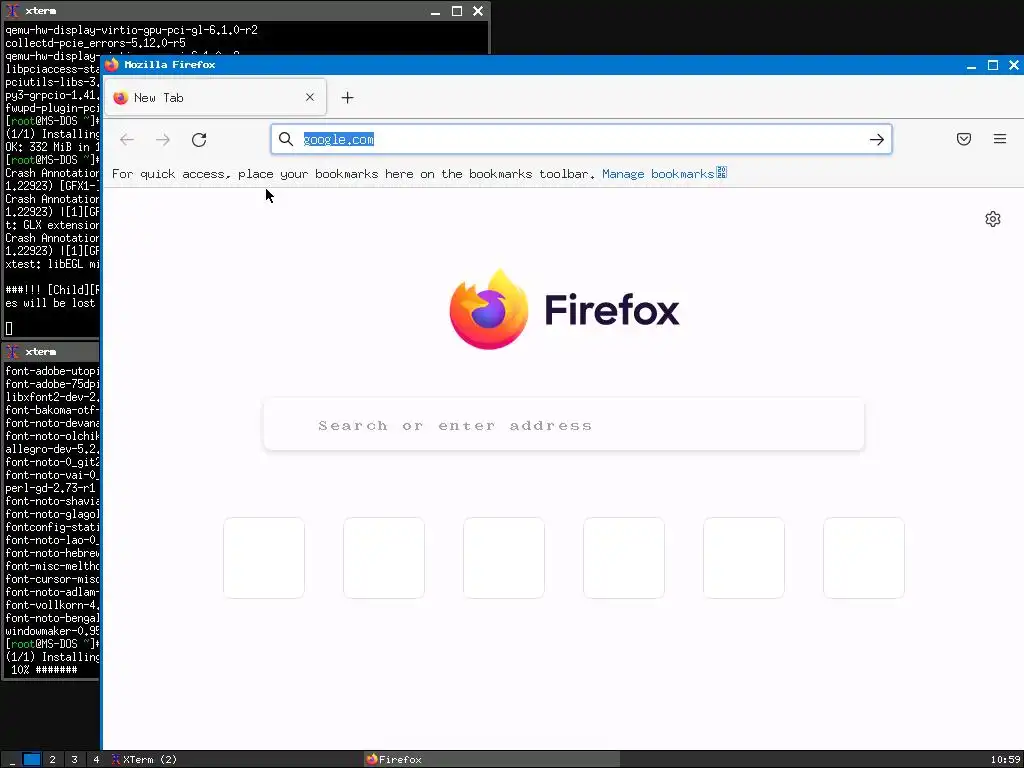Click the X icon in bottom xterm title bar
1024x768 pixels.
coord(12,352)
